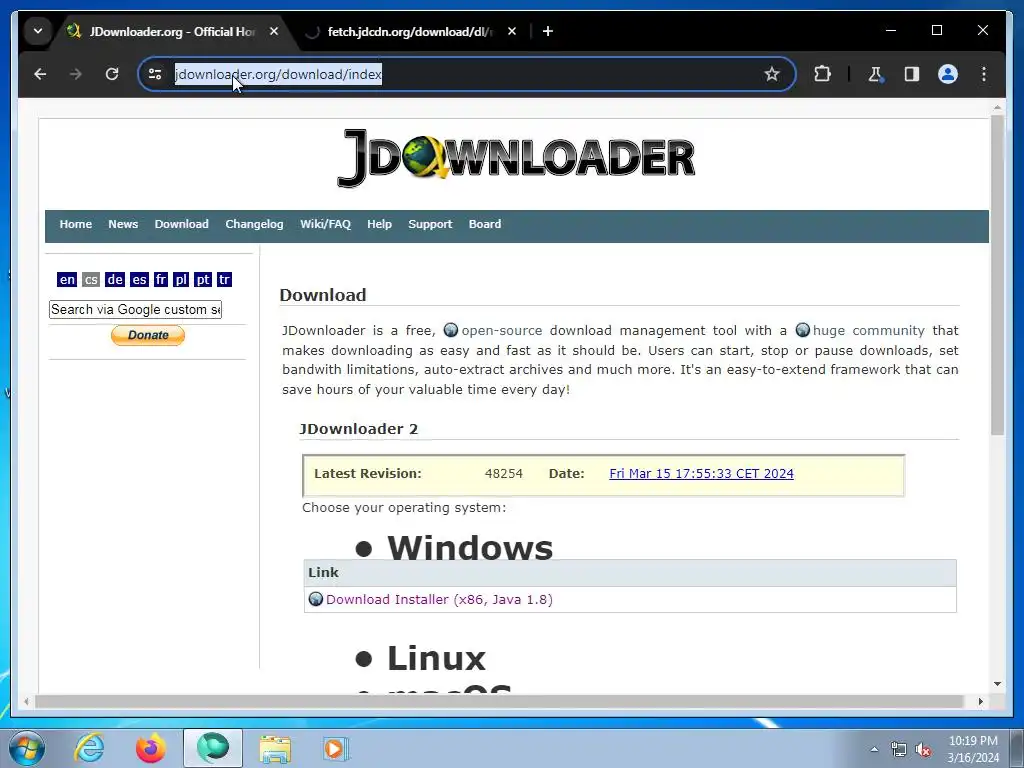
Task: Open the revision date link
Action: (701, 473)
